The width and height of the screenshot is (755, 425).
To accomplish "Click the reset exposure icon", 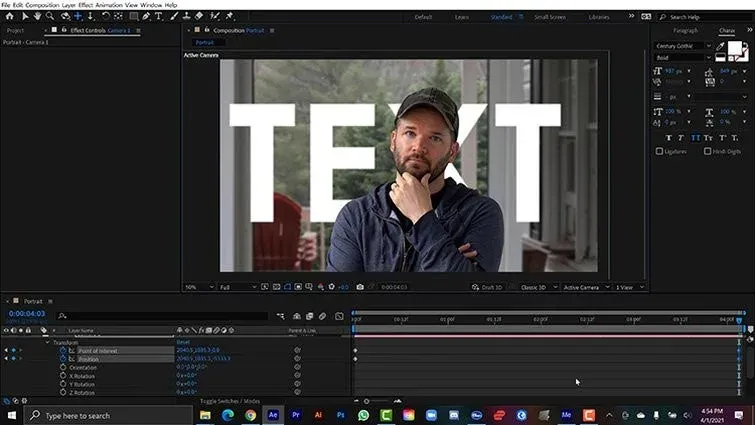I will point(331,287).
